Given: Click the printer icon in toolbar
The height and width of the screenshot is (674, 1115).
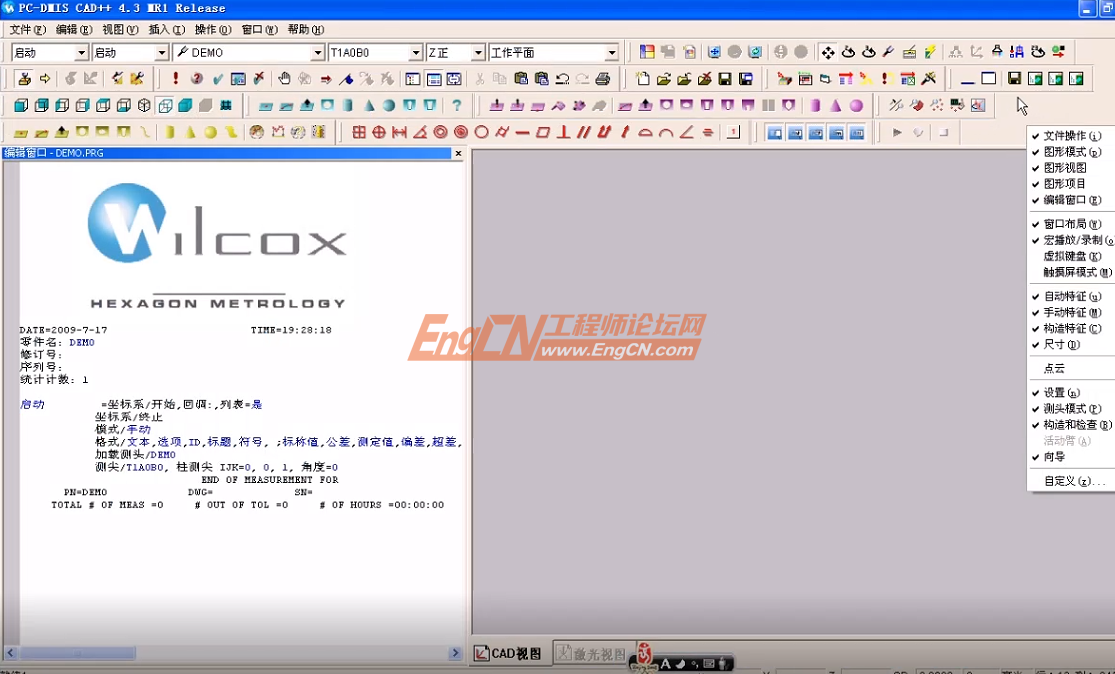Looking at the screenshot, I should 603,78.
